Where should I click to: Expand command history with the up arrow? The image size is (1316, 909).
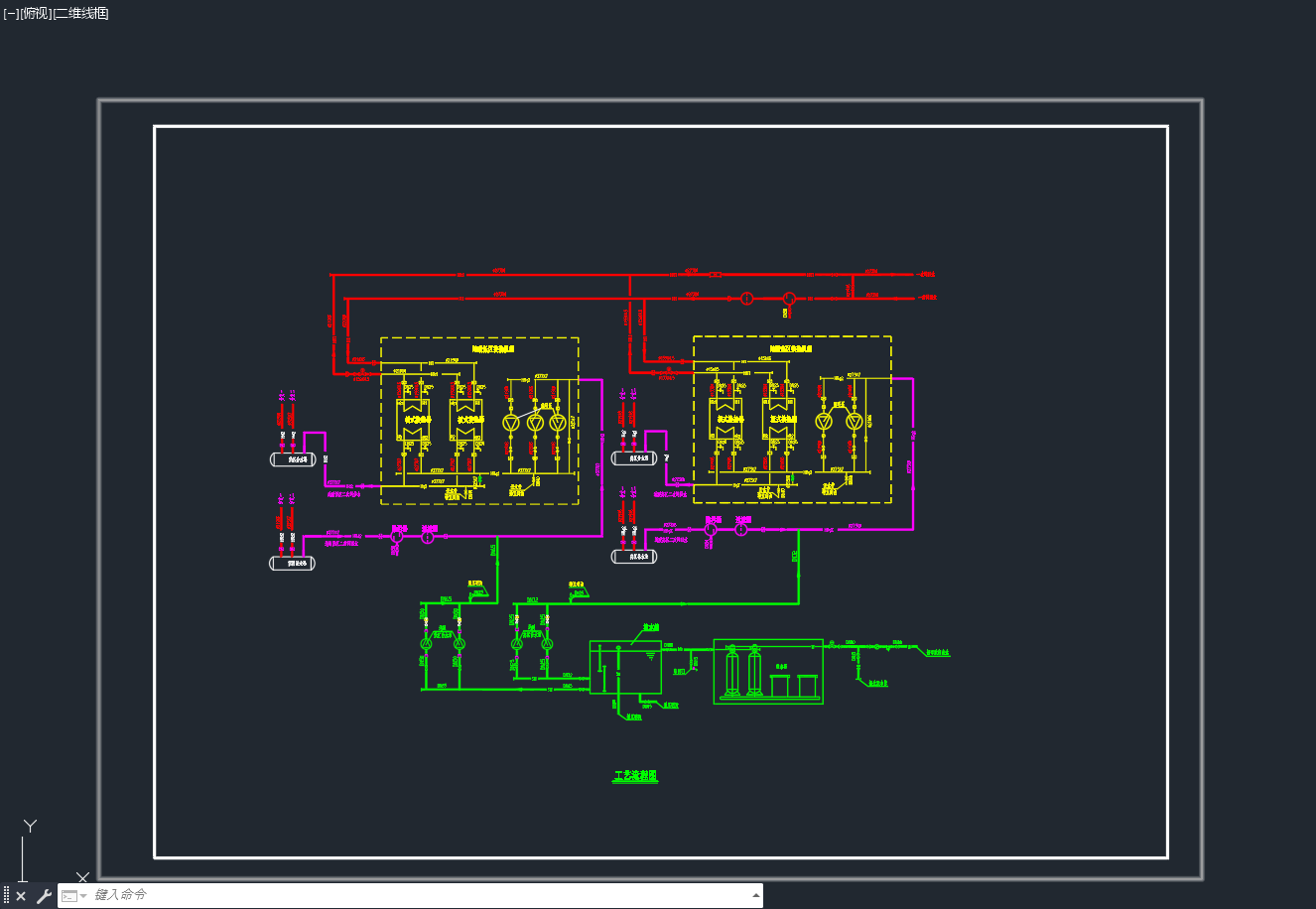[756, 895]
